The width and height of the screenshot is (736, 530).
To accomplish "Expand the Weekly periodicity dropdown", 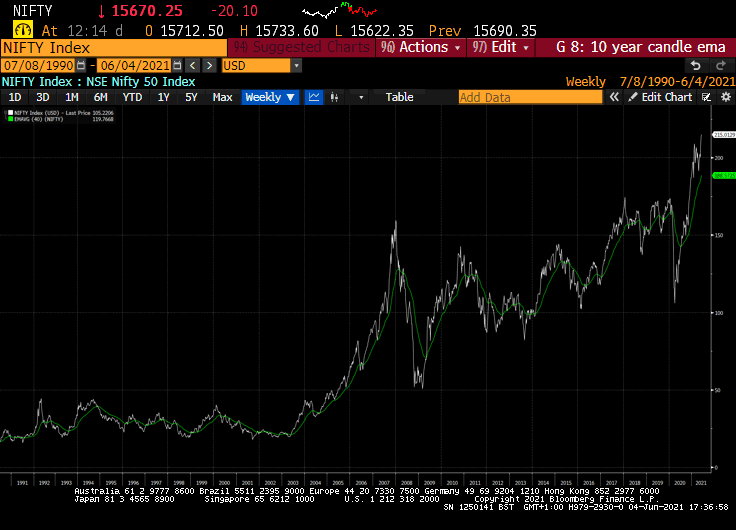I will pos(270,97).
